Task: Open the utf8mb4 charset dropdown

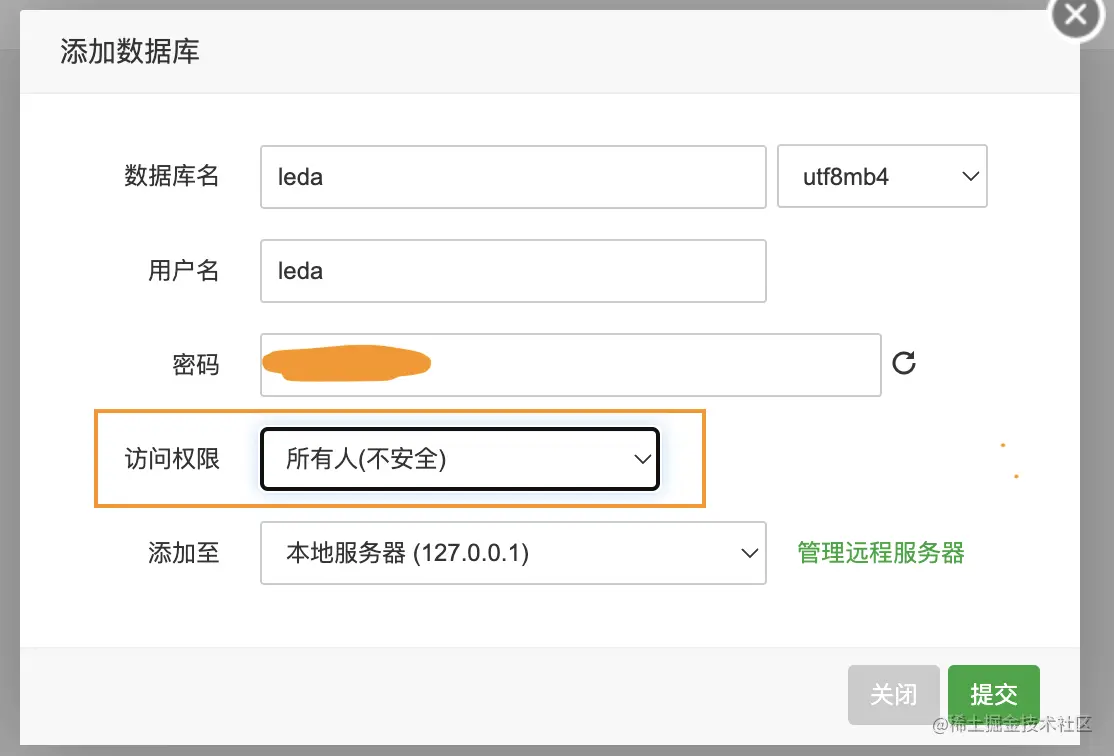Action: pos(882,176)
